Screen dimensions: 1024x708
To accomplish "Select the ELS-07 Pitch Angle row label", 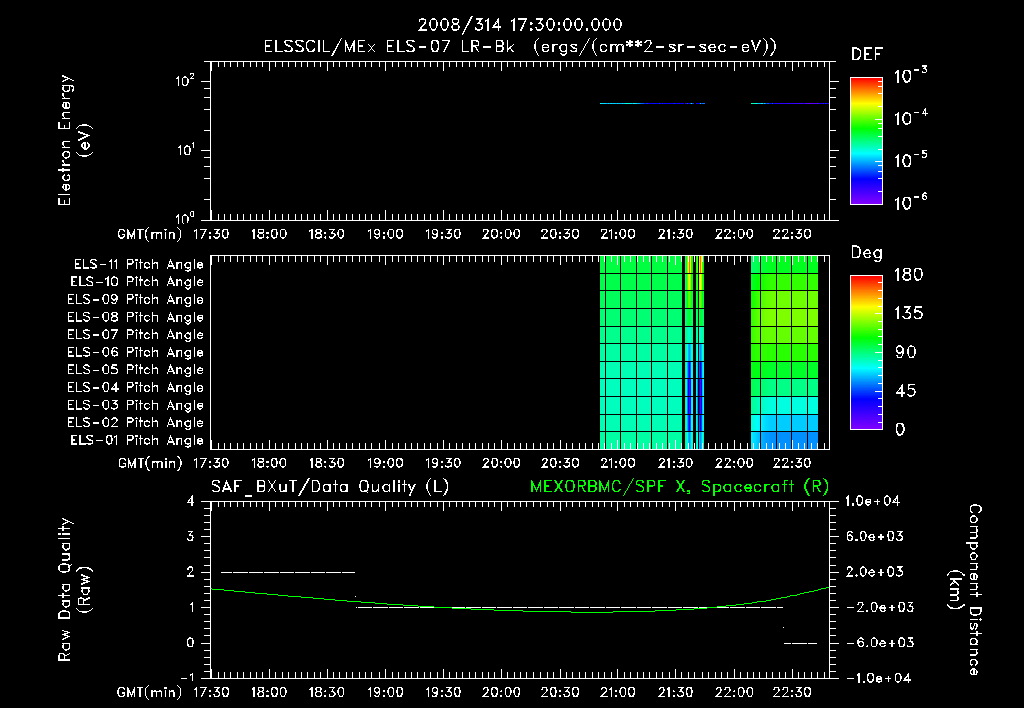I will coord(135,335).
